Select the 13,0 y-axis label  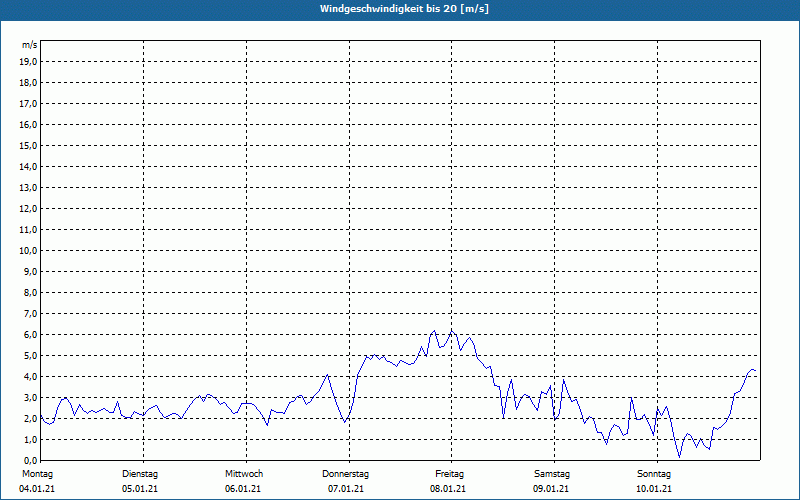point(28,188)
